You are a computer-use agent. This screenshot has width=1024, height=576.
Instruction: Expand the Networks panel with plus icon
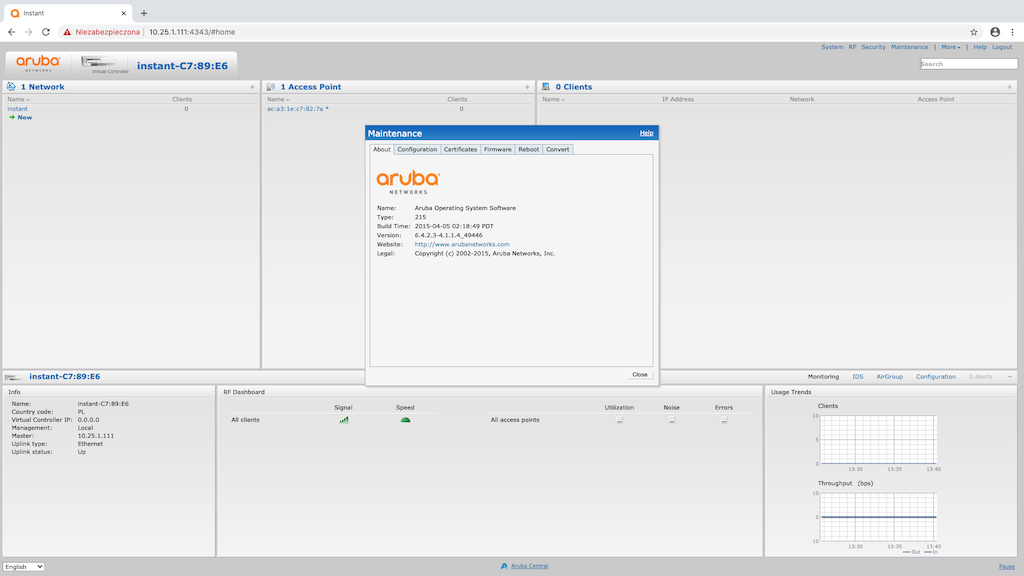[x=252, y=87]
